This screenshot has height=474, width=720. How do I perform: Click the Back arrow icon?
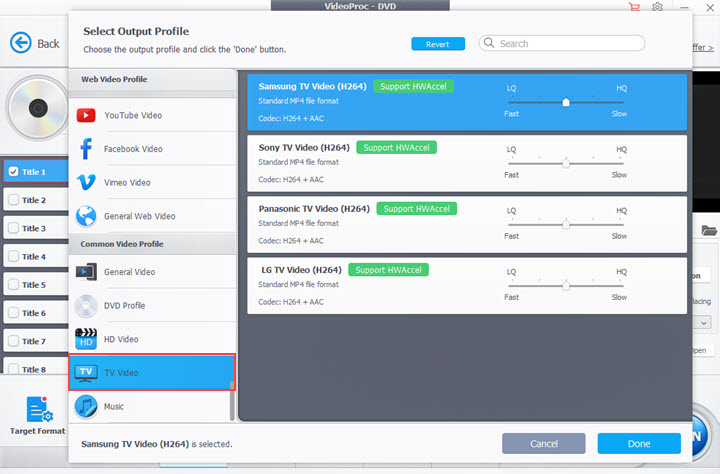pos(21,43)
